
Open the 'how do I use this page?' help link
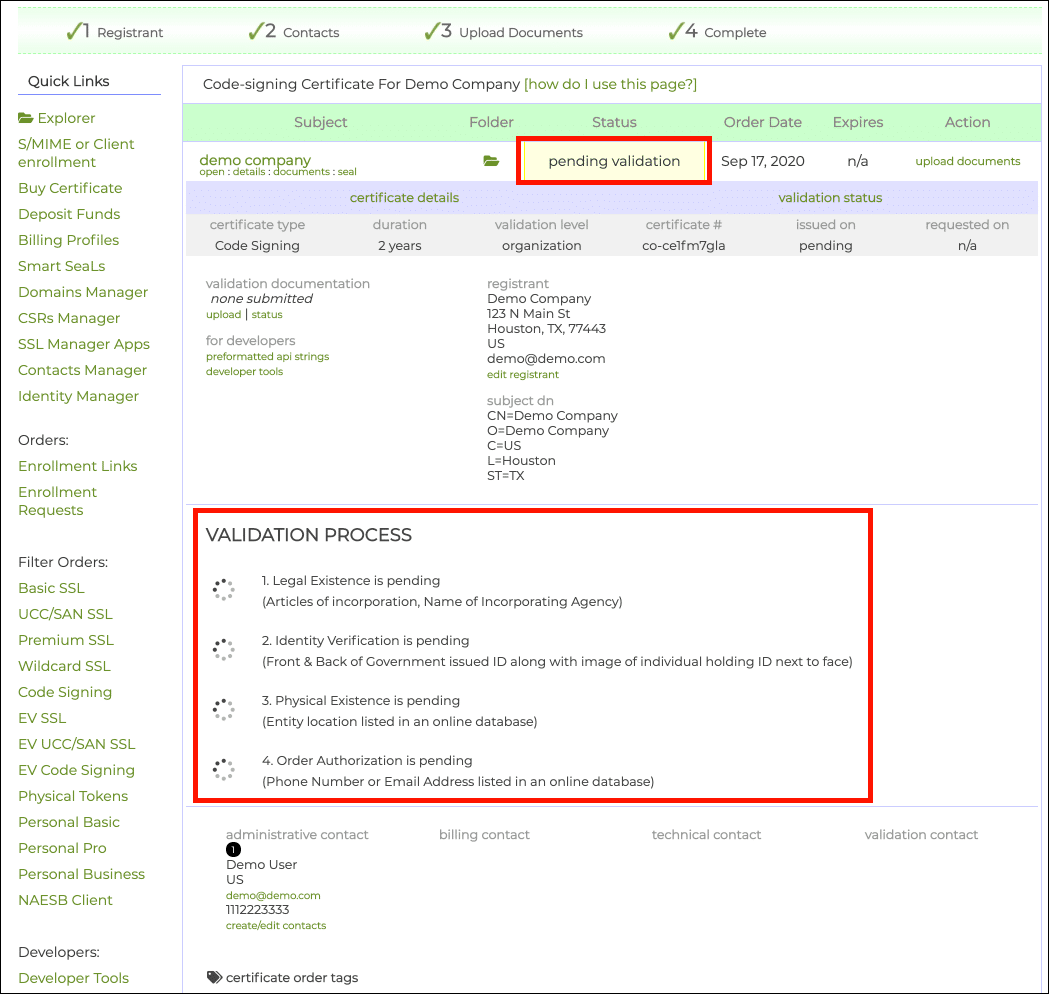610,84
